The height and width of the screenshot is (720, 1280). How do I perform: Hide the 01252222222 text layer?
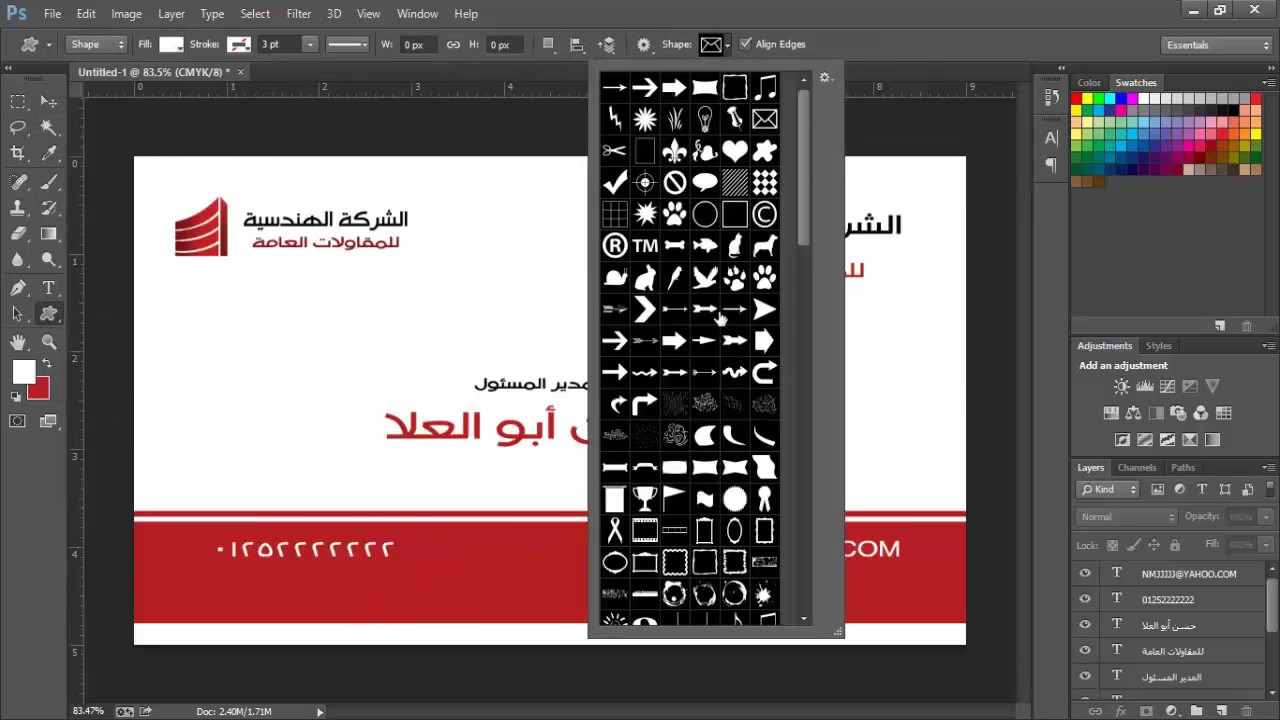point(1085,599)
